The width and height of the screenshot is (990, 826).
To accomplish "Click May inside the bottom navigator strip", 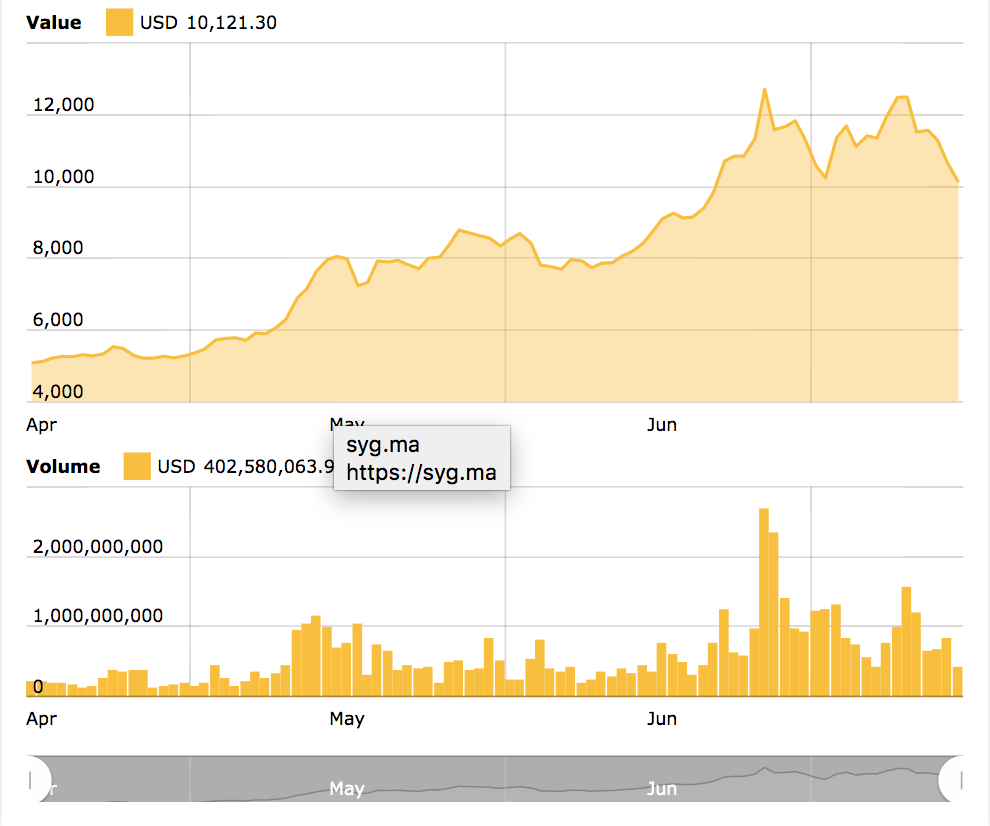I will pos(346,789).
